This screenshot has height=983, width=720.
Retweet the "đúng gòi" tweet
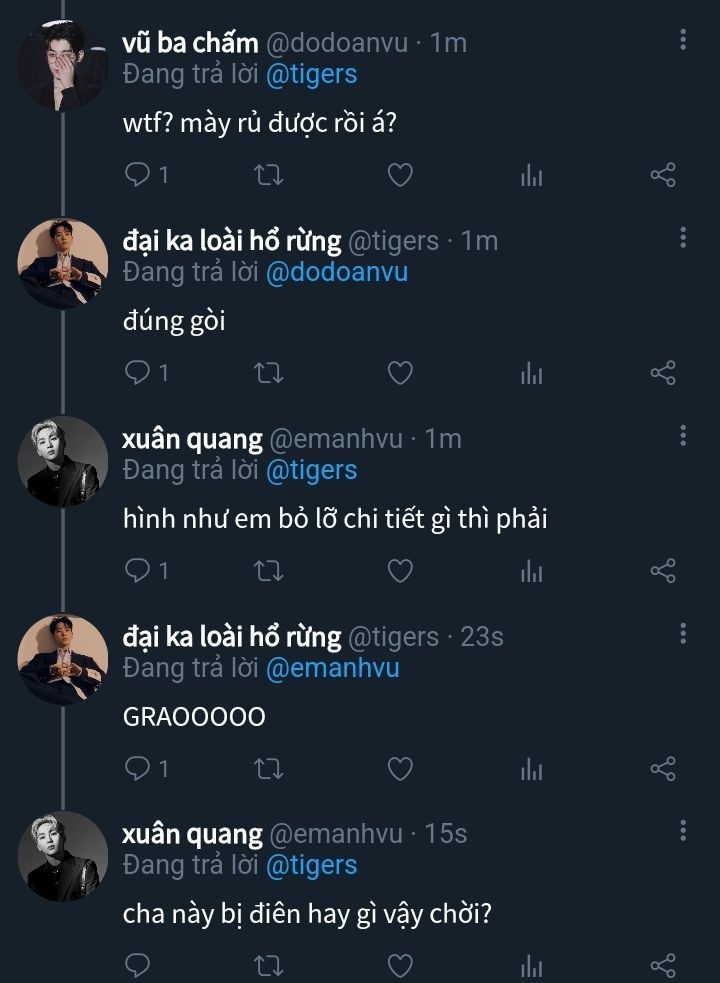[x=269, y=374]
